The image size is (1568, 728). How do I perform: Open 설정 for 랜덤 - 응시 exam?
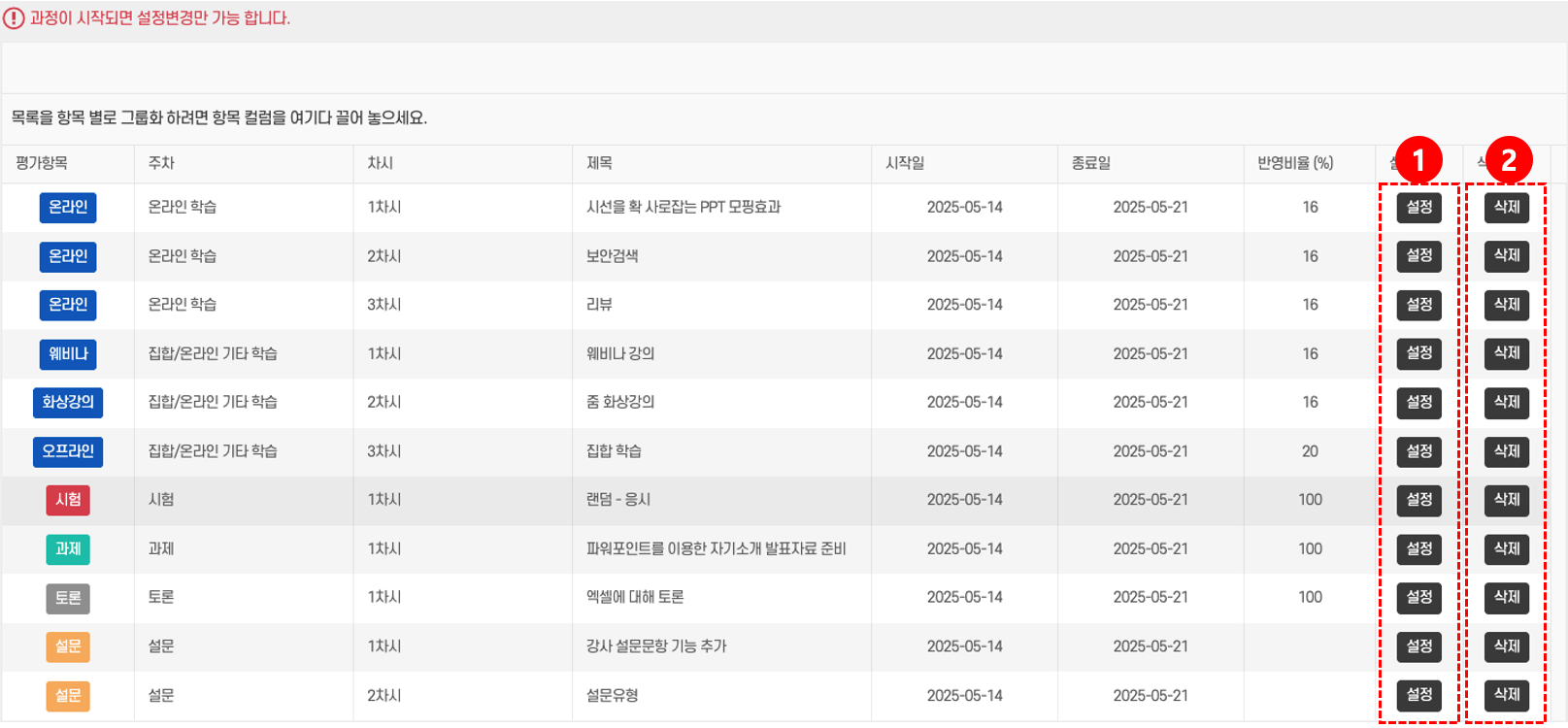[1418, 500]
